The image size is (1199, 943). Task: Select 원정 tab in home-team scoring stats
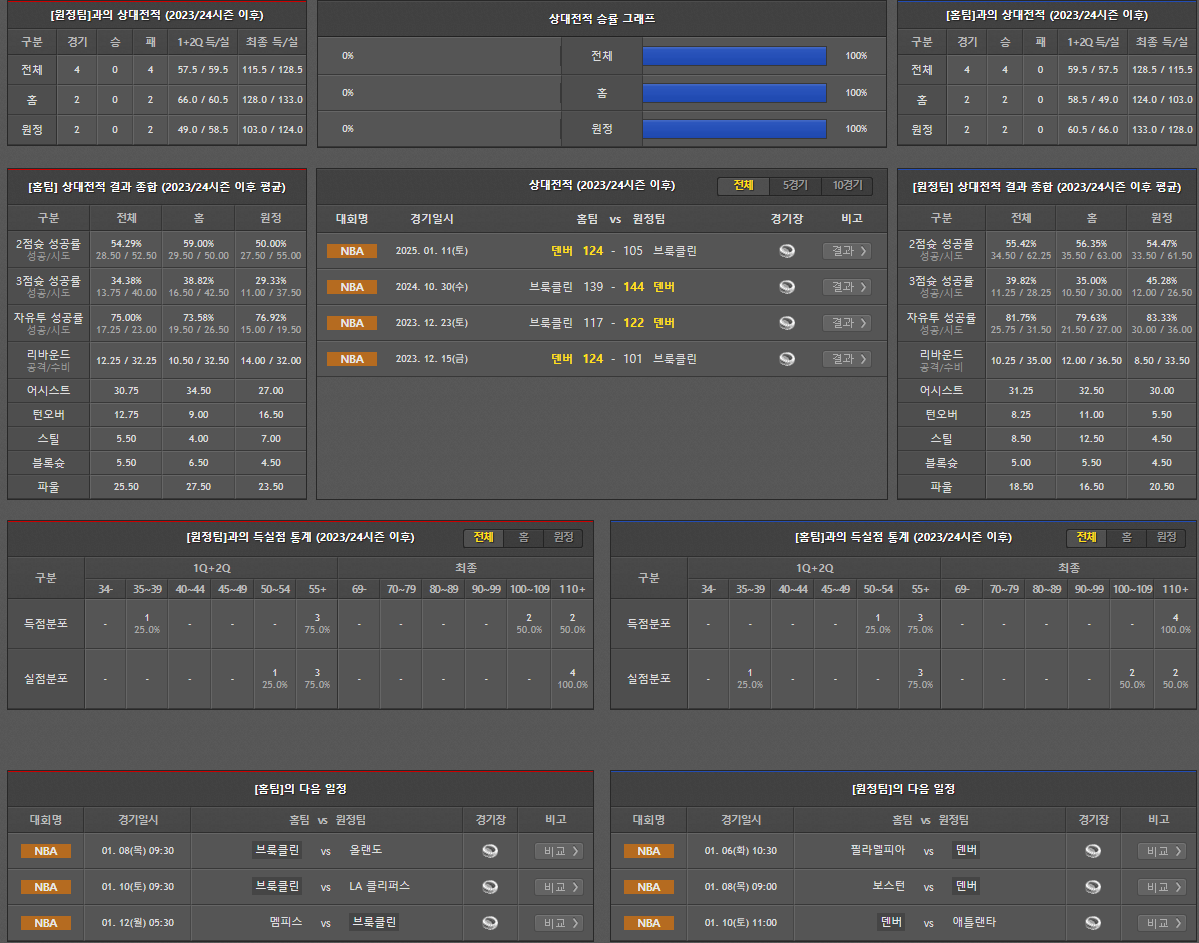[1166, 538]
